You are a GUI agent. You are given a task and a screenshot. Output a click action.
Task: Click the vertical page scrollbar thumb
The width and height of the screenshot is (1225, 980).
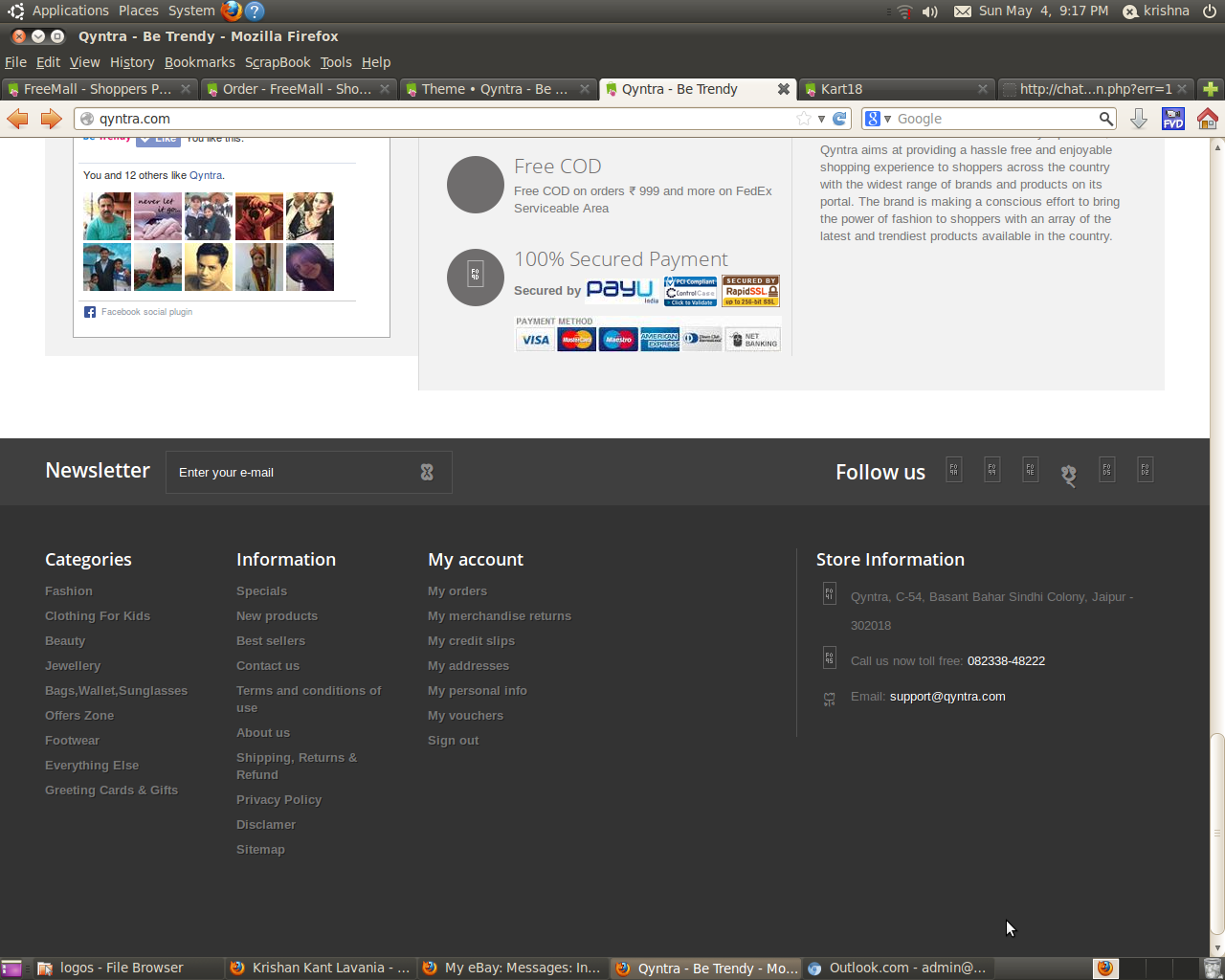point(1217,833)
